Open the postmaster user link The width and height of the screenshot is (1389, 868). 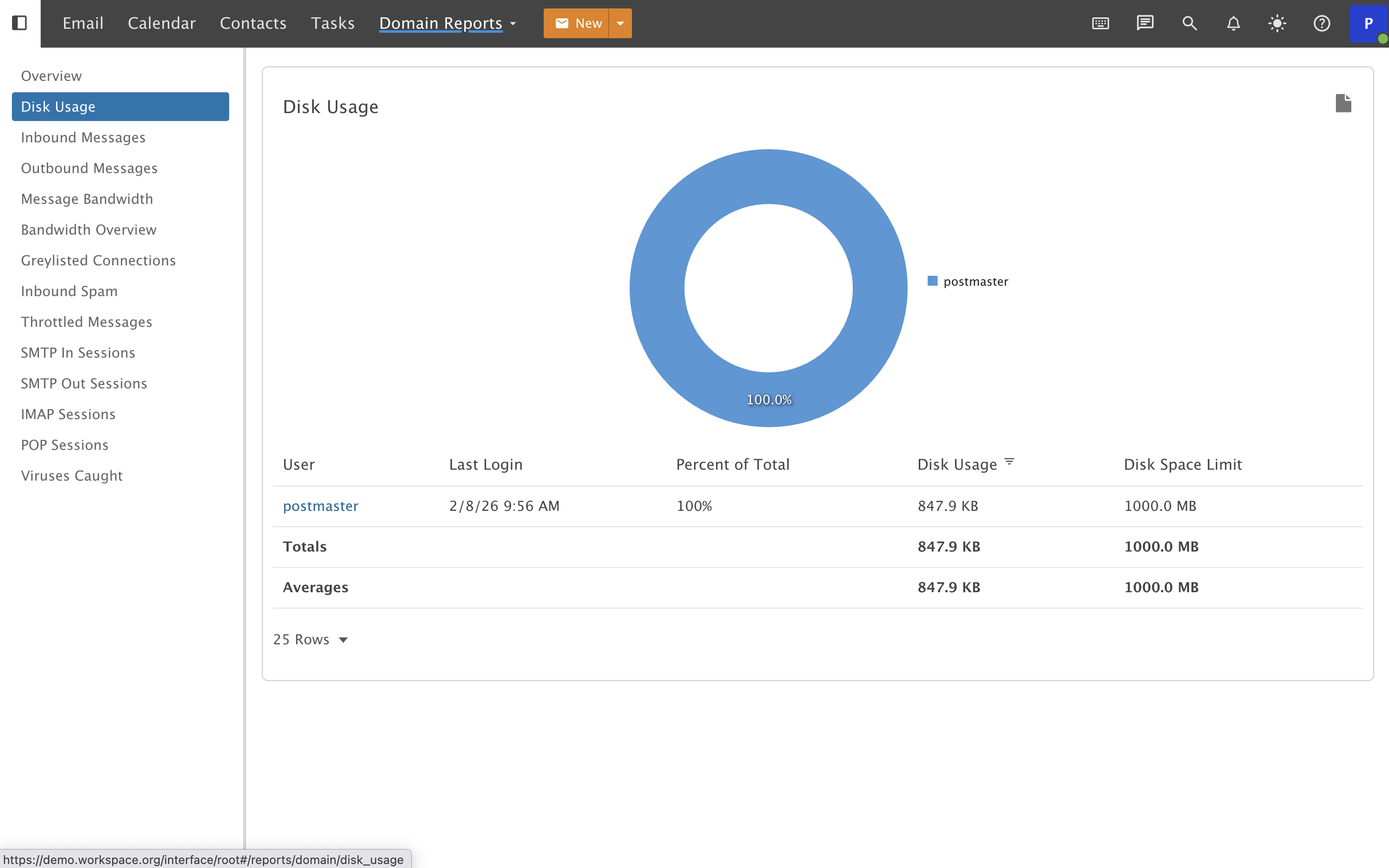[x=320, y=506]
